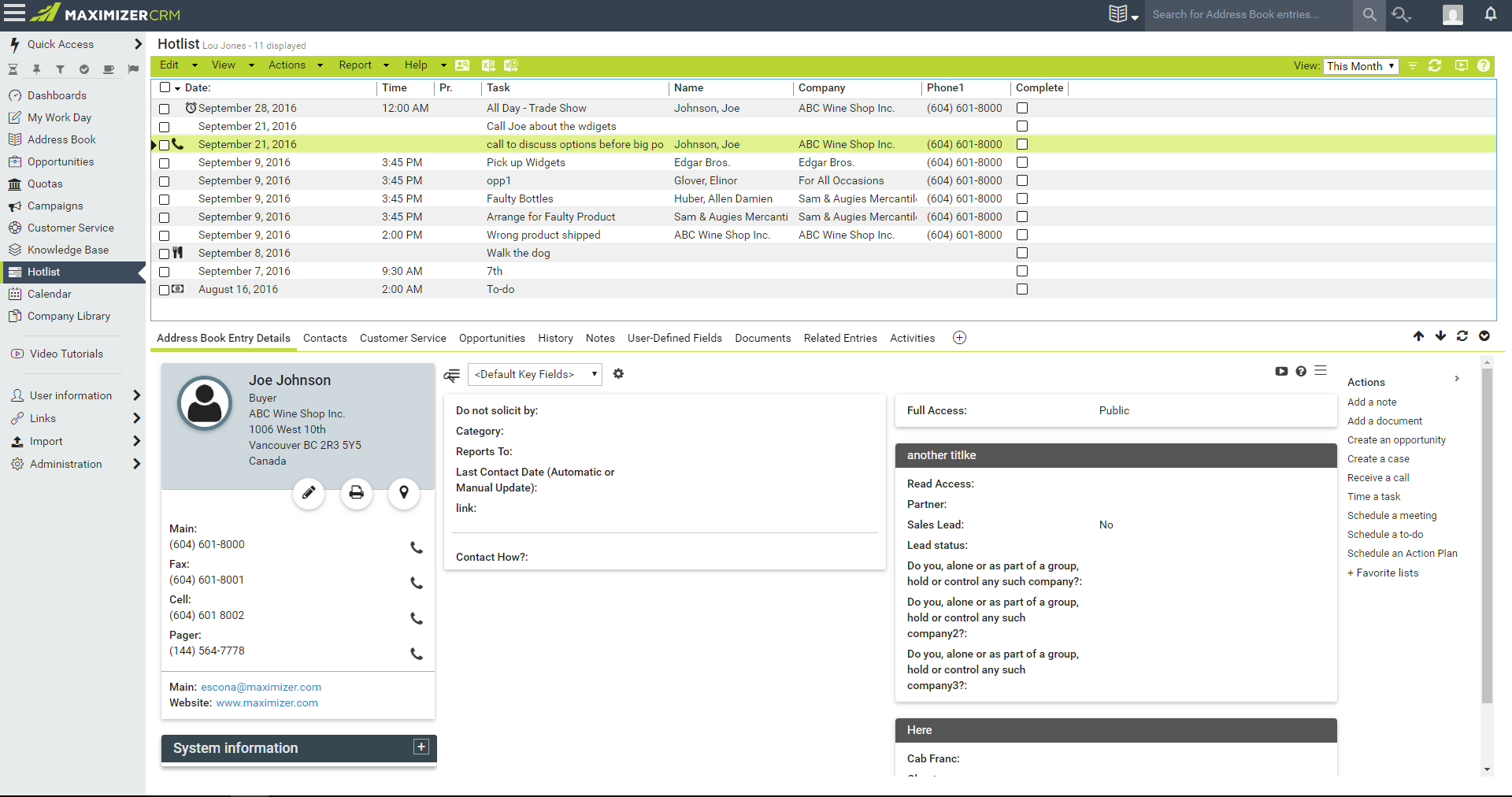Open the www.maximizer.com website link
This screenshot has width=1512, height=797.
267,703
